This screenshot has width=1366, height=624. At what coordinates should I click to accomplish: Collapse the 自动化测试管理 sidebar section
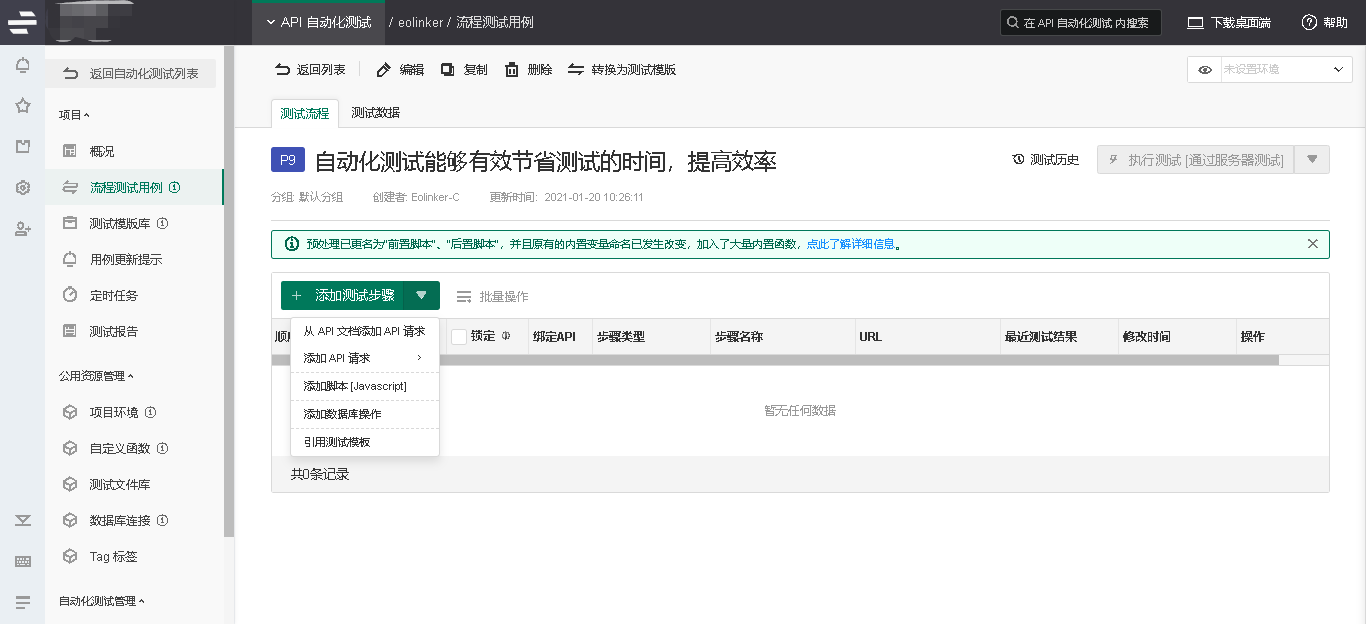click(102, 601)
